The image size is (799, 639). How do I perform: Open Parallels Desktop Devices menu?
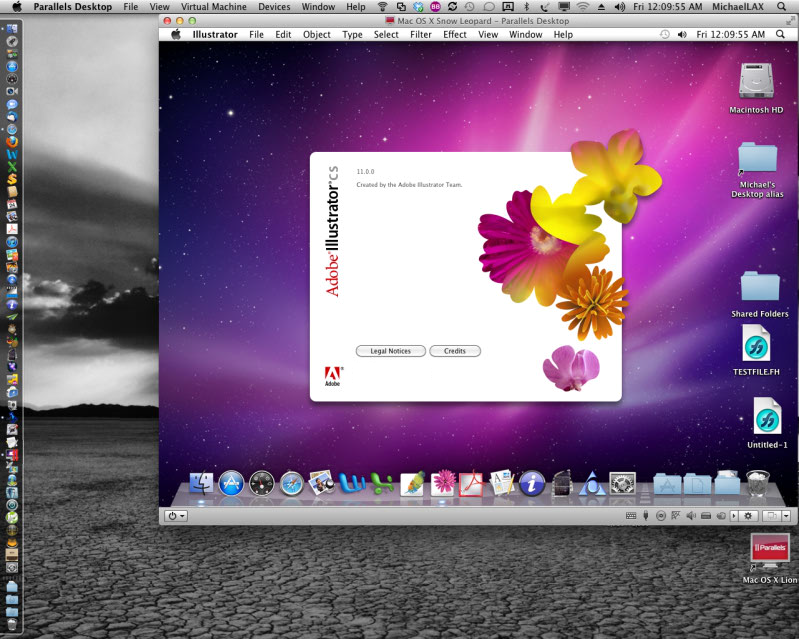[x=274, y=7]
